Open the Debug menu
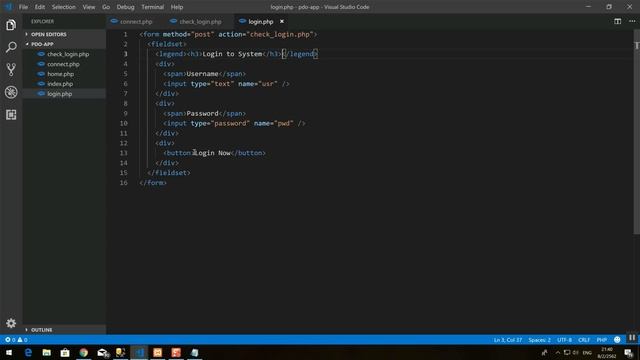The width and height of the screenshot is (640, 360). (125, 7)
